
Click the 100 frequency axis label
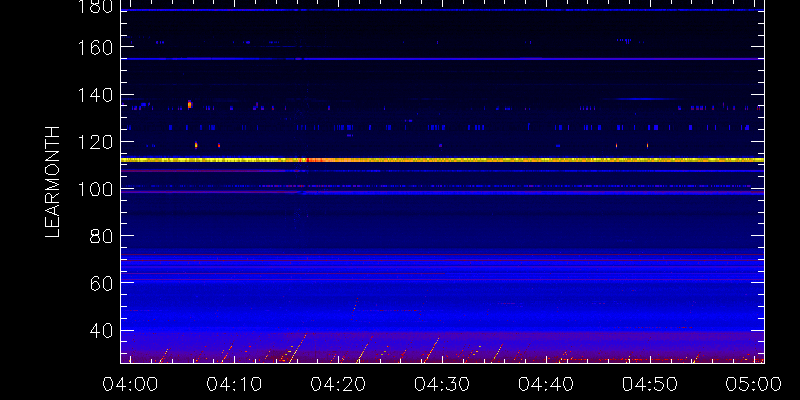pos(94,189)
